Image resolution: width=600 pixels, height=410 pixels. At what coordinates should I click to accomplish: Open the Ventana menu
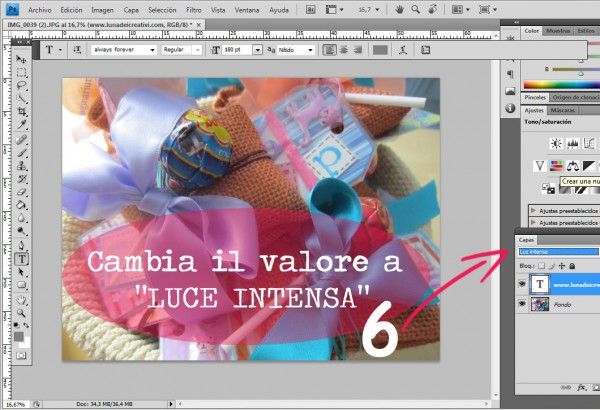click(x=247, y=10)
